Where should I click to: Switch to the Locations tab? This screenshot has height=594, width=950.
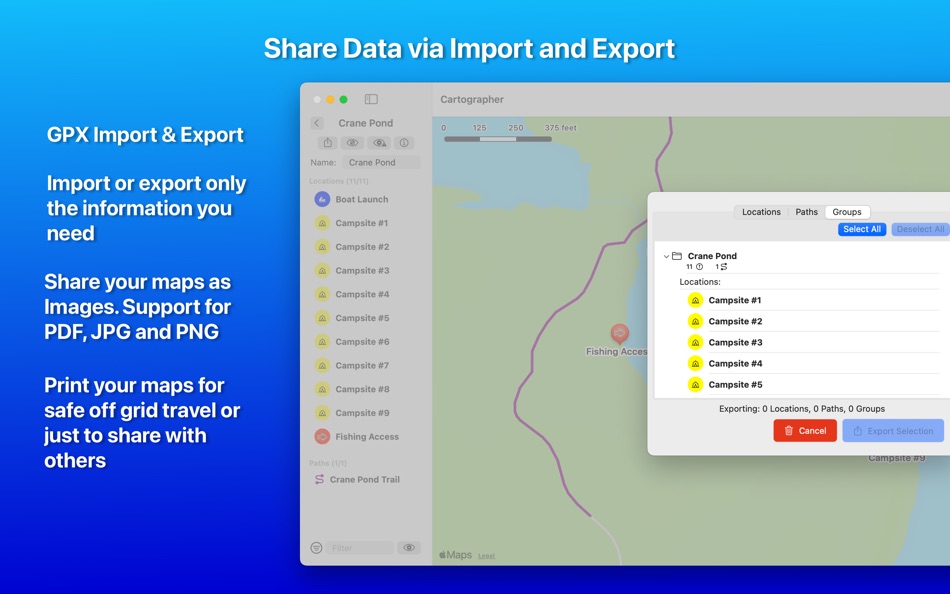pos(761,211)
